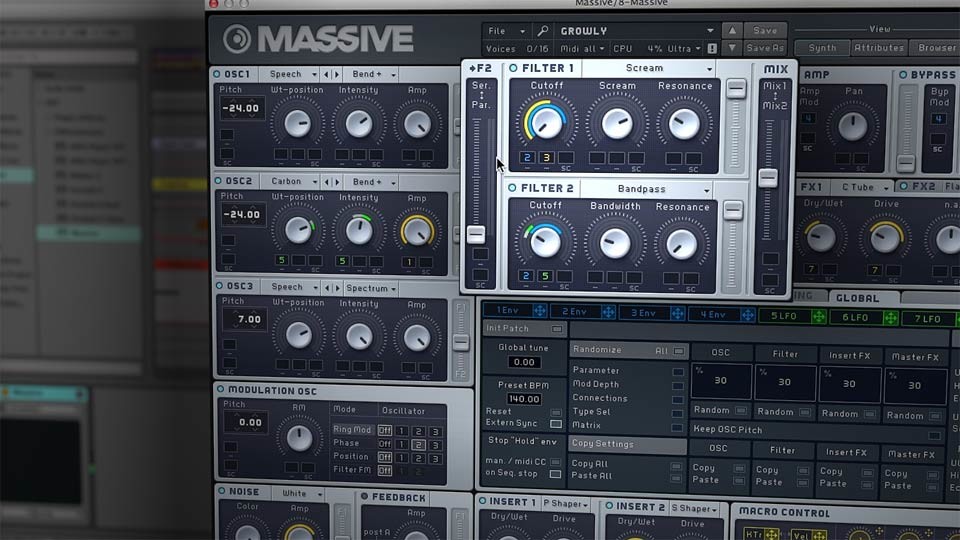
Task: Toggle OSC1 power button
Action: click(217, 74)
